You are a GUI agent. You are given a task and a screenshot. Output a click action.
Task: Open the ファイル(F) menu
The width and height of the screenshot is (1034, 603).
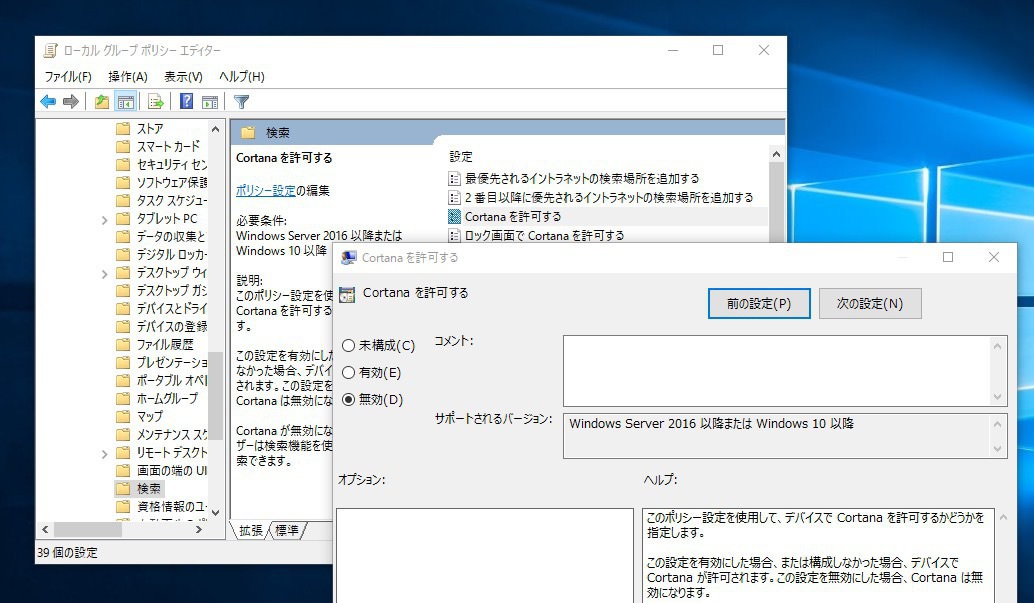tap(68, 77)
